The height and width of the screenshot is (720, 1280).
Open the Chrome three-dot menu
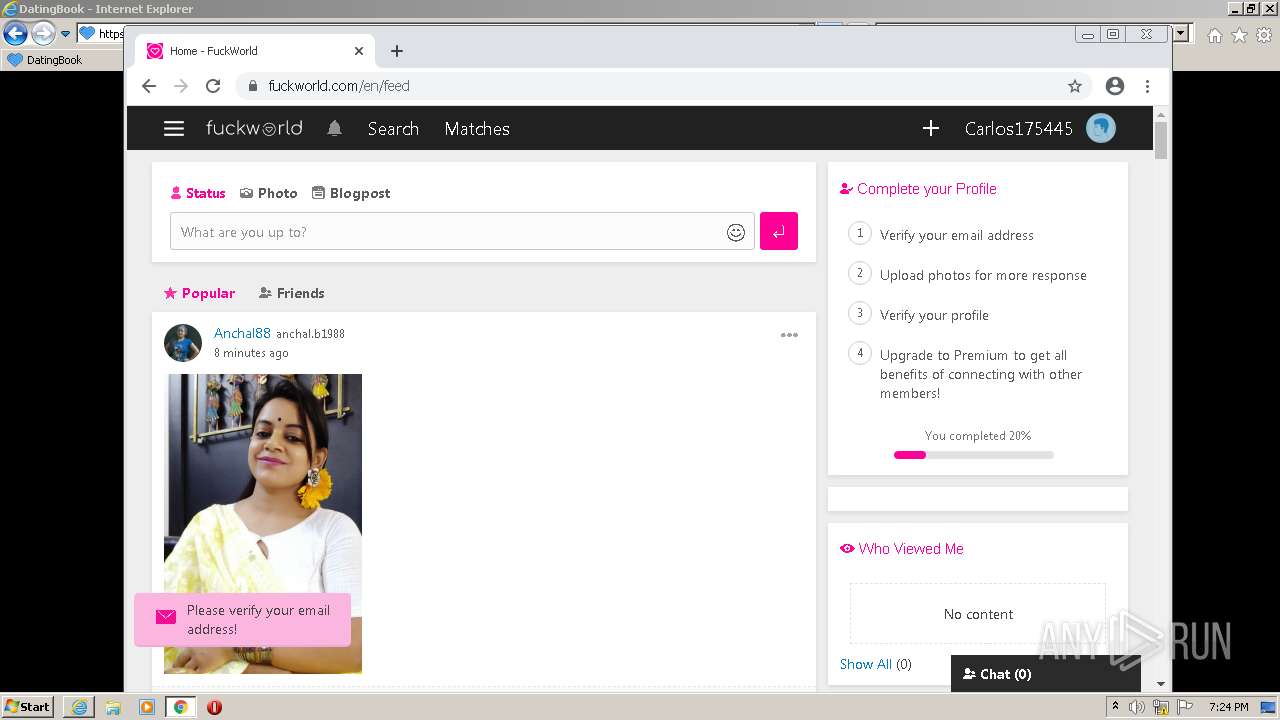pyautogui.click(x=1148, y=86)
